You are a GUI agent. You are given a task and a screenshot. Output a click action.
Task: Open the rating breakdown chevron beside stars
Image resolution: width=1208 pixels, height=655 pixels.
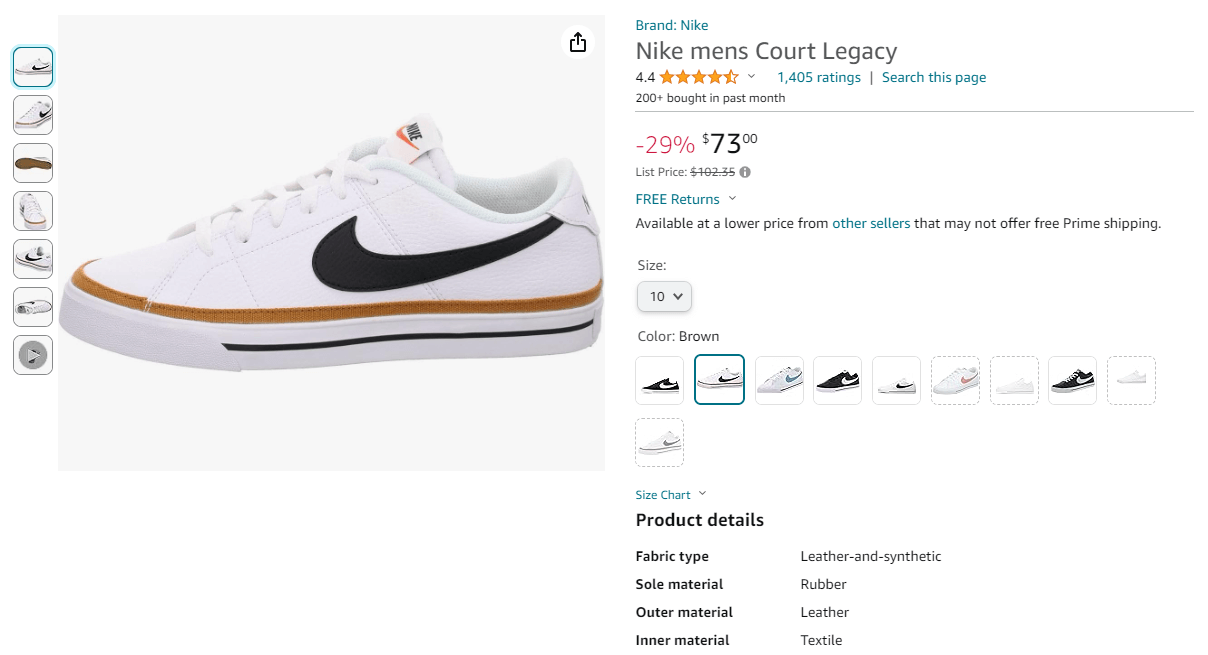752,77
